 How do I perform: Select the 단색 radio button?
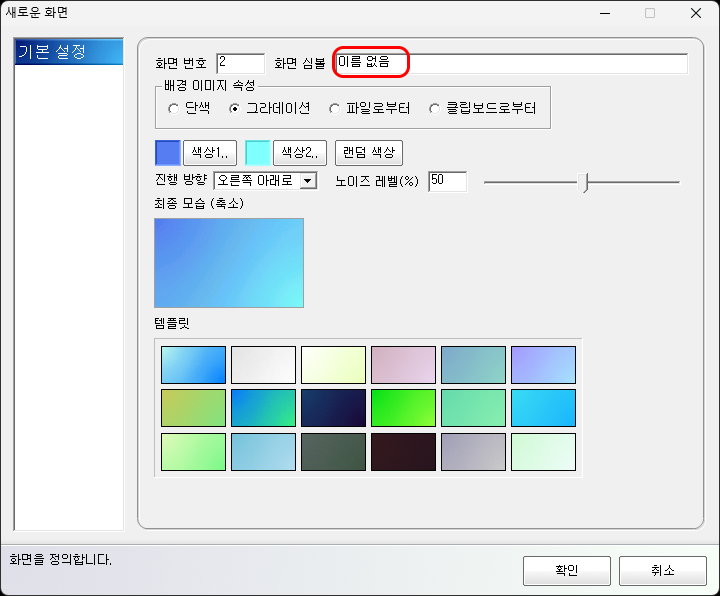pyautogui.click(x=174, y=108)
